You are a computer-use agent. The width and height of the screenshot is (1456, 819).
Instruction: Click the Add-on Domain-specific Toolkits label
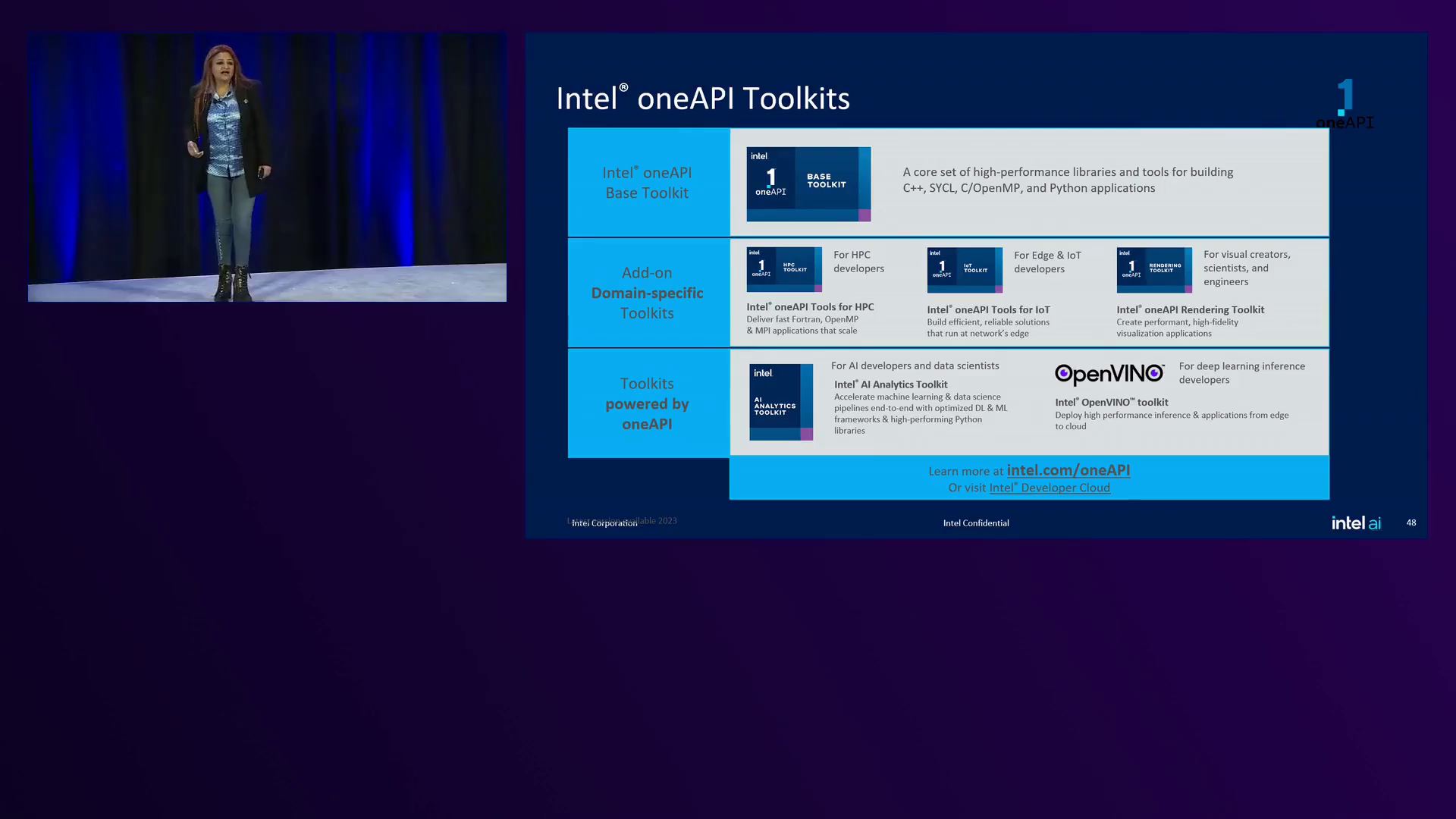coord(647,293)
